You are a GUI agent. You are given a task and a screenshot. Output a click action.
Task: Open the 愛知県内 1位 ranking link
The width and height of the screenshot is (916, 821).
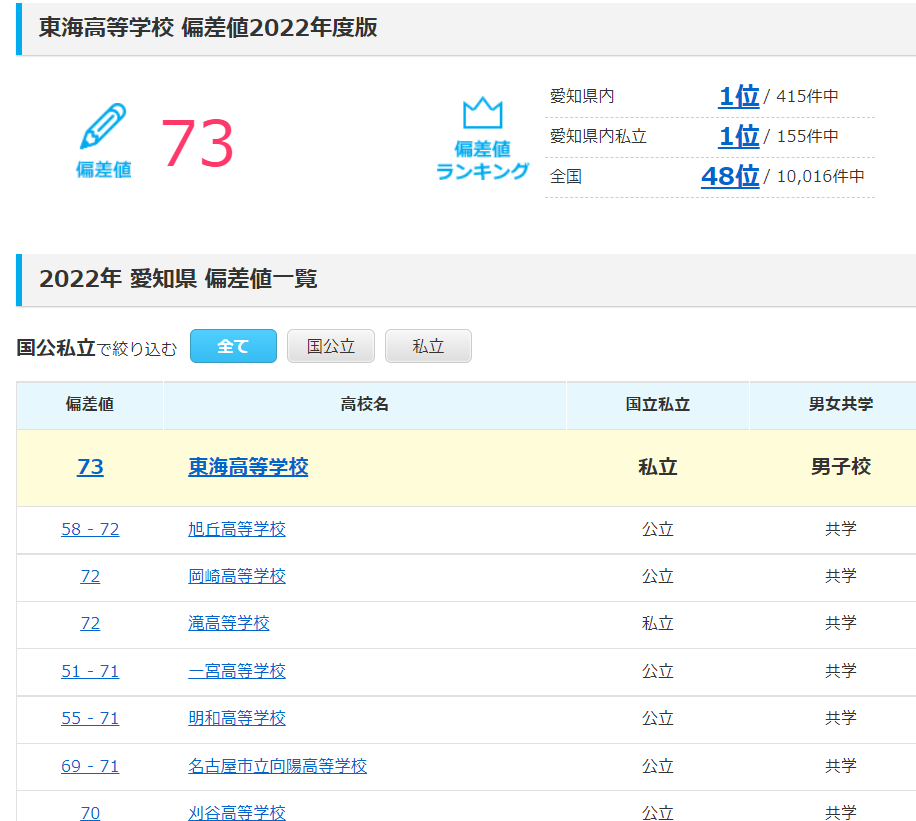click(739, 96)
